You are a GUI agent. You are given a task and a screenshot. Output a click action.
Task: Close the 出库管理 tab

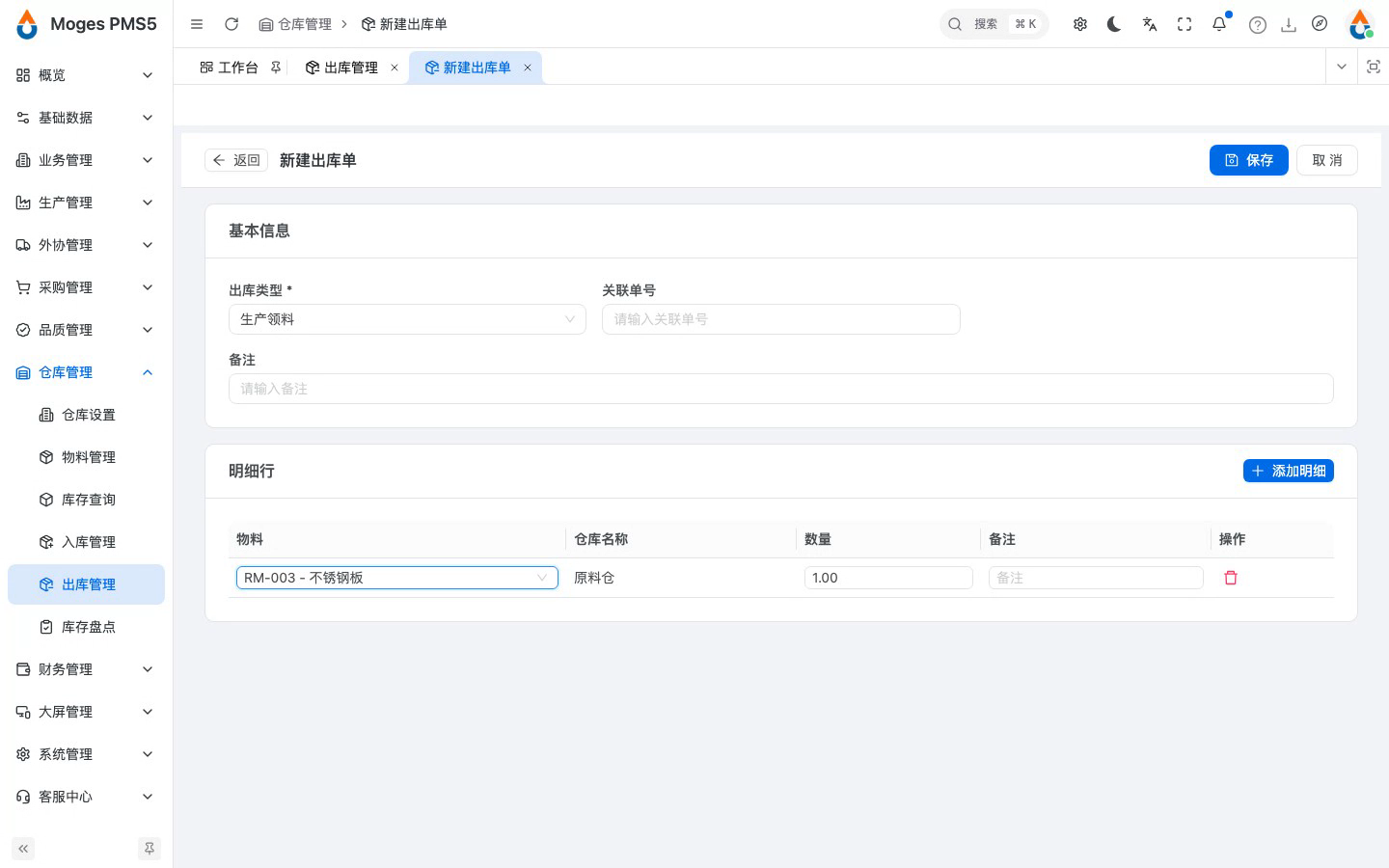(x=395, y=68)
